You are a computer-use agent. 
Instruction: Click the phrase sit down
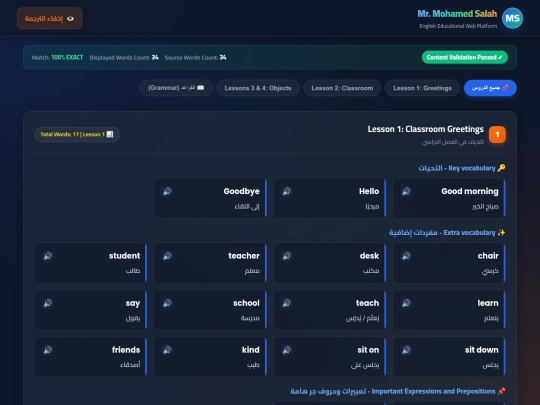click(481, 350)
